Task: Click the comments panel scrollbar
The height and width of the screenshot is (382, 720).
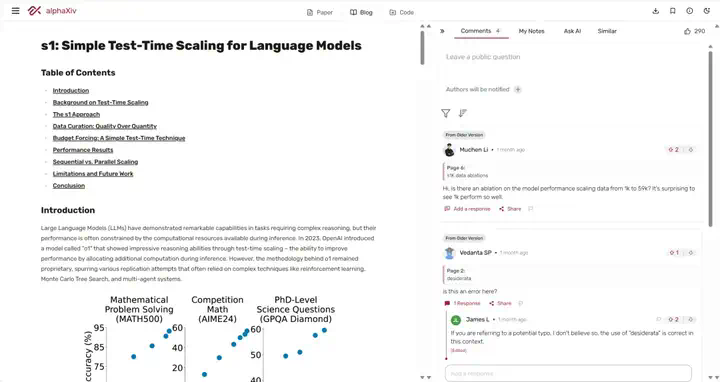Action: click(x=711, y=133)
